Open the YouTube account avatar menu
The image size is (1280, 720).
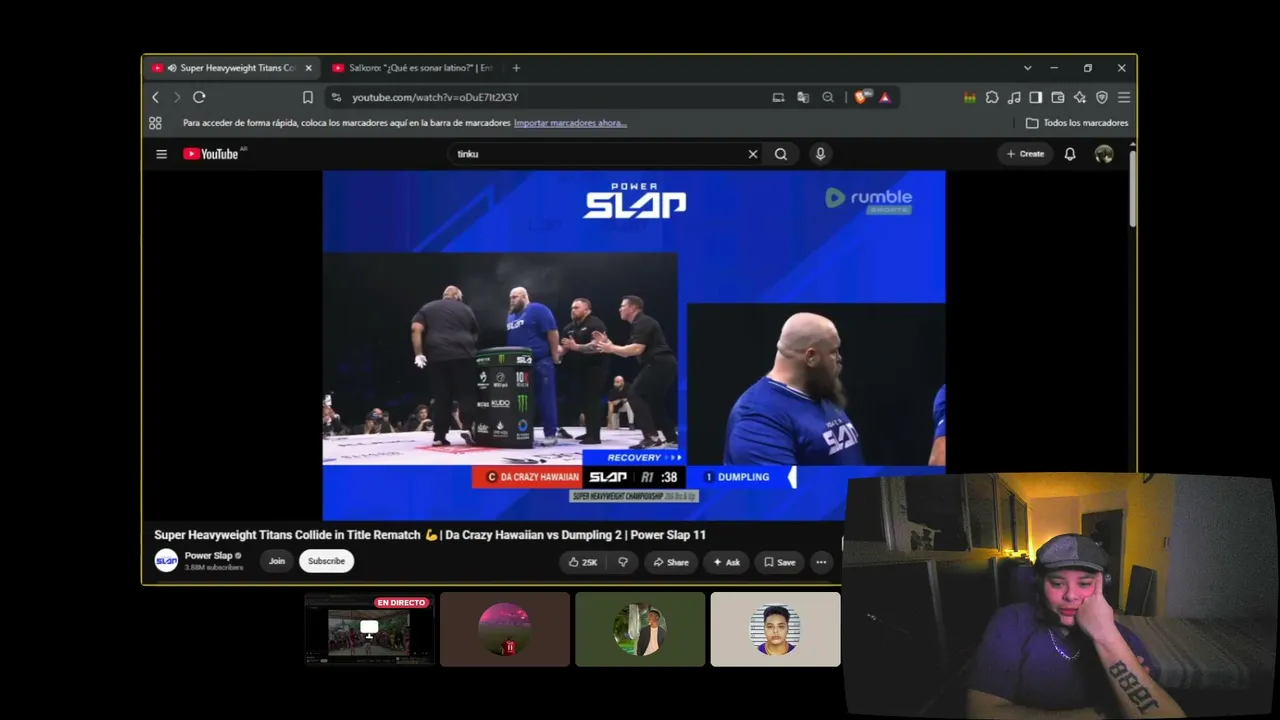tap(1104, 154)
